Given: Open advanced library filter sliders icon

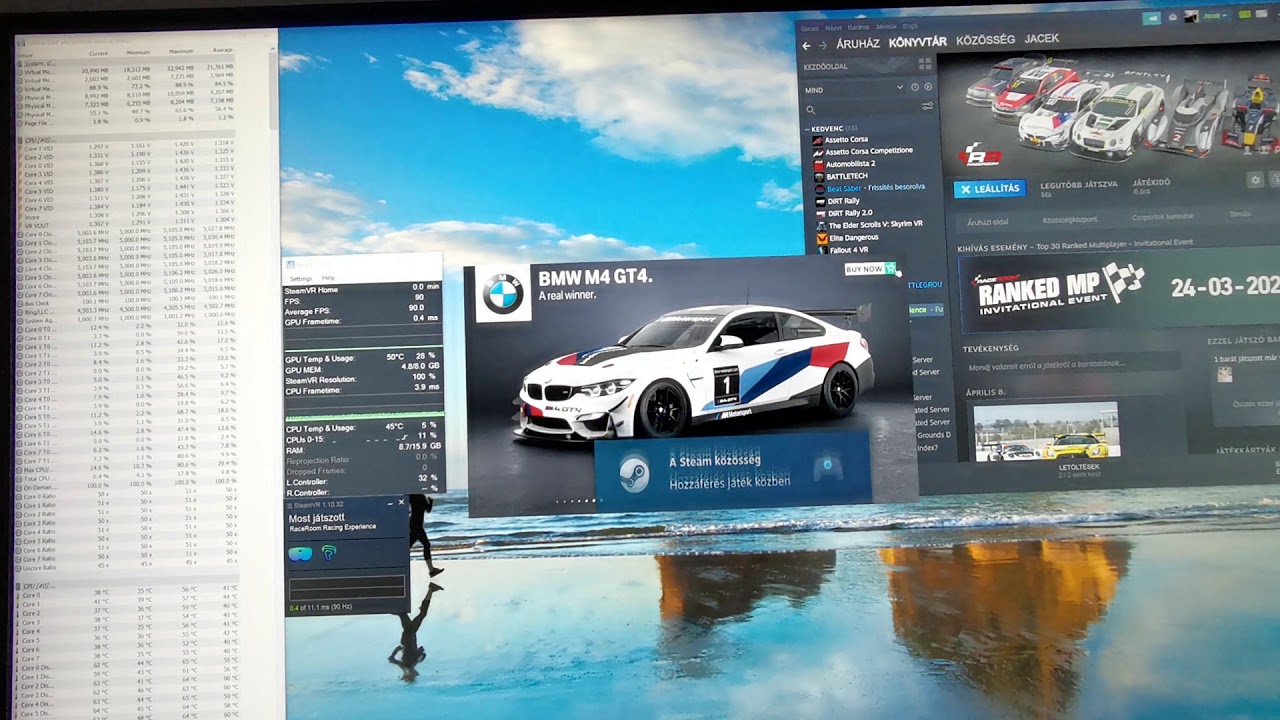Looking at the screenshot, I should tap(927, 107).
